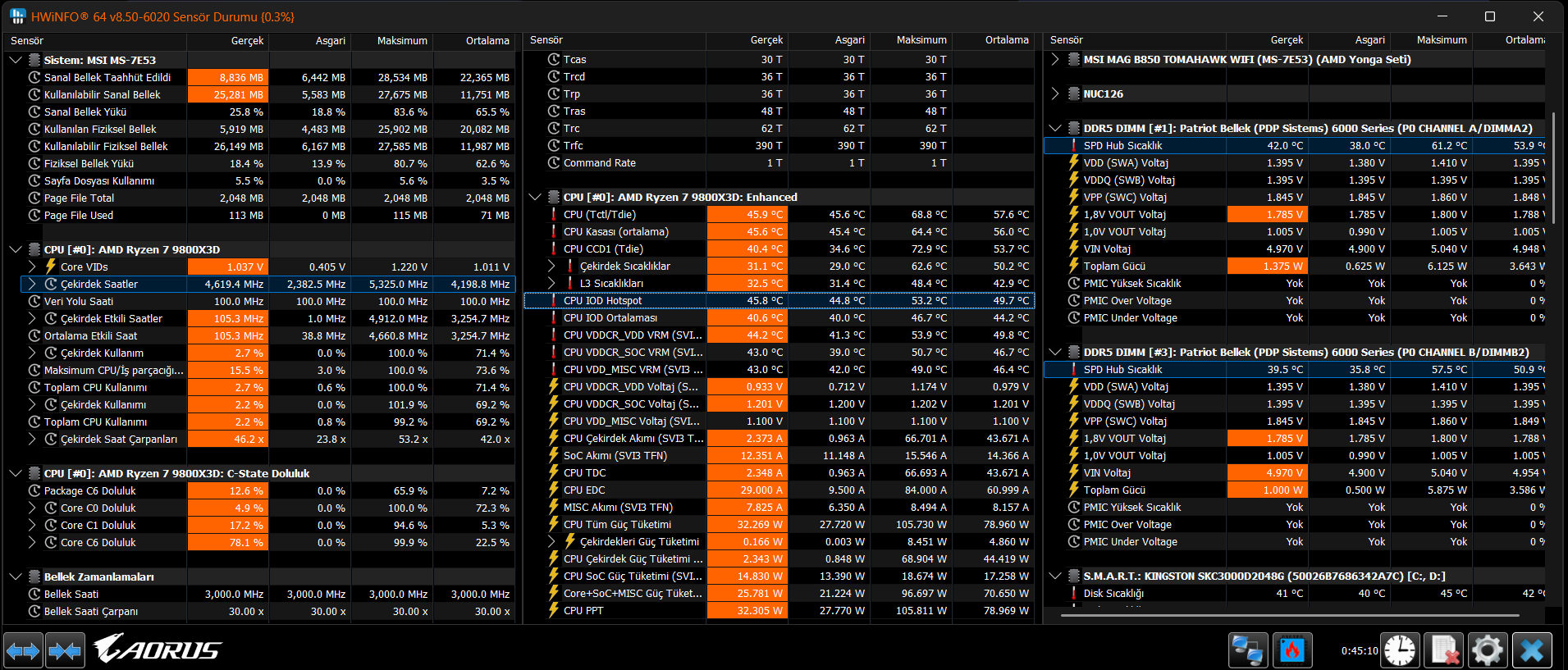Click the lightning icon beside SoC Akımı

(x=554, y=456)
